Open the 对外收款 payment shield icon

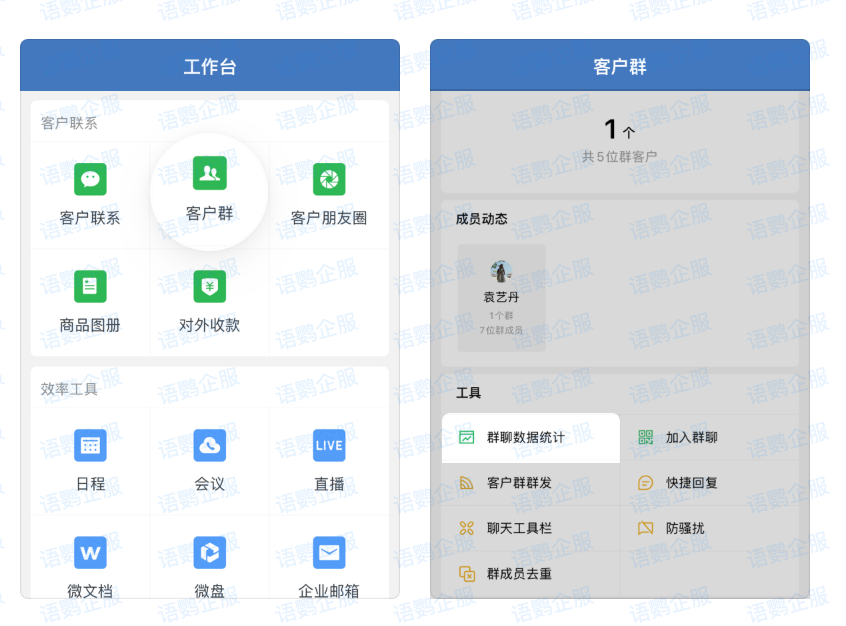209,287
